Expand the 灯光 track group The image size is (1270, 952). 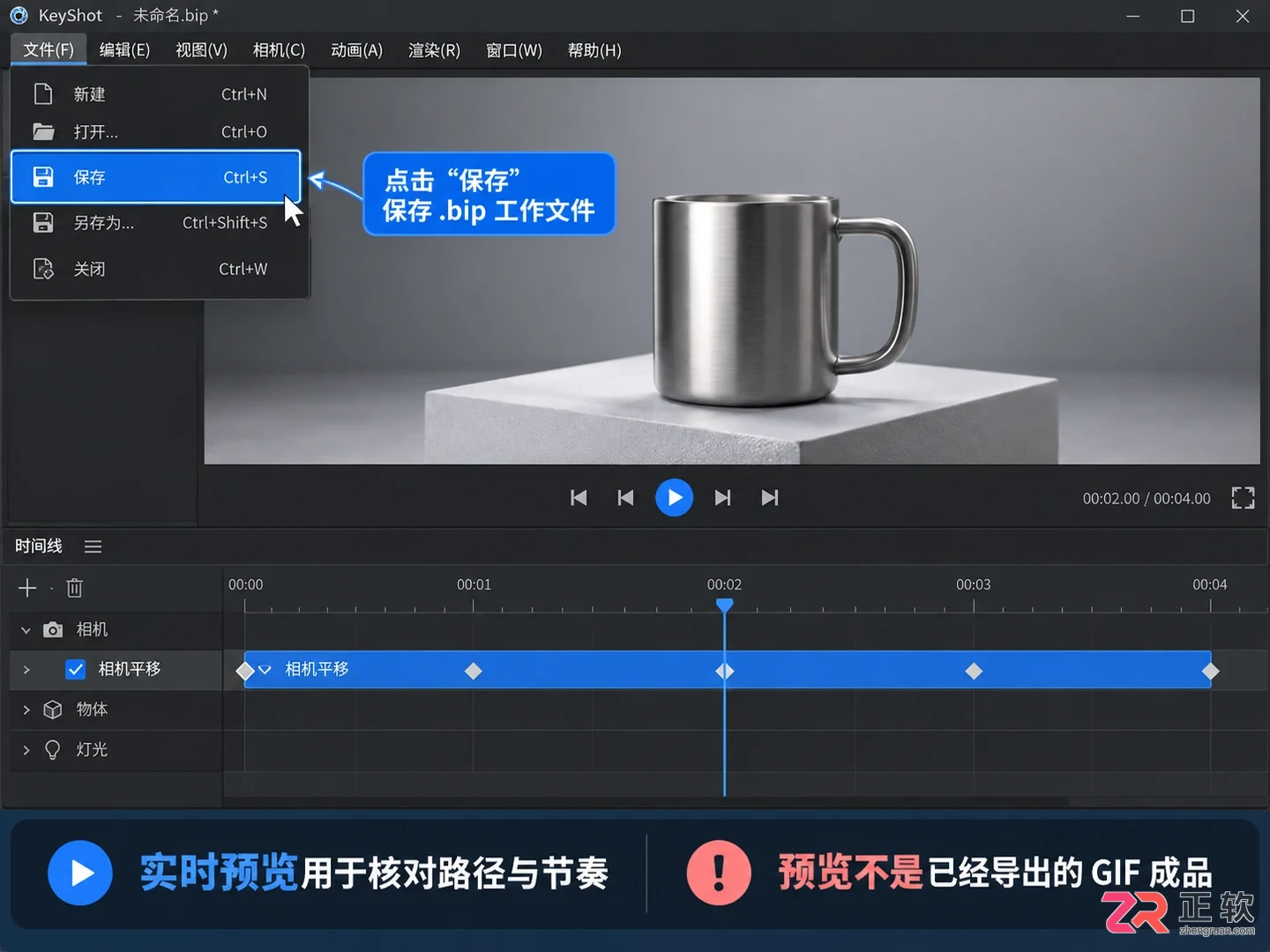tap(26, 750)
